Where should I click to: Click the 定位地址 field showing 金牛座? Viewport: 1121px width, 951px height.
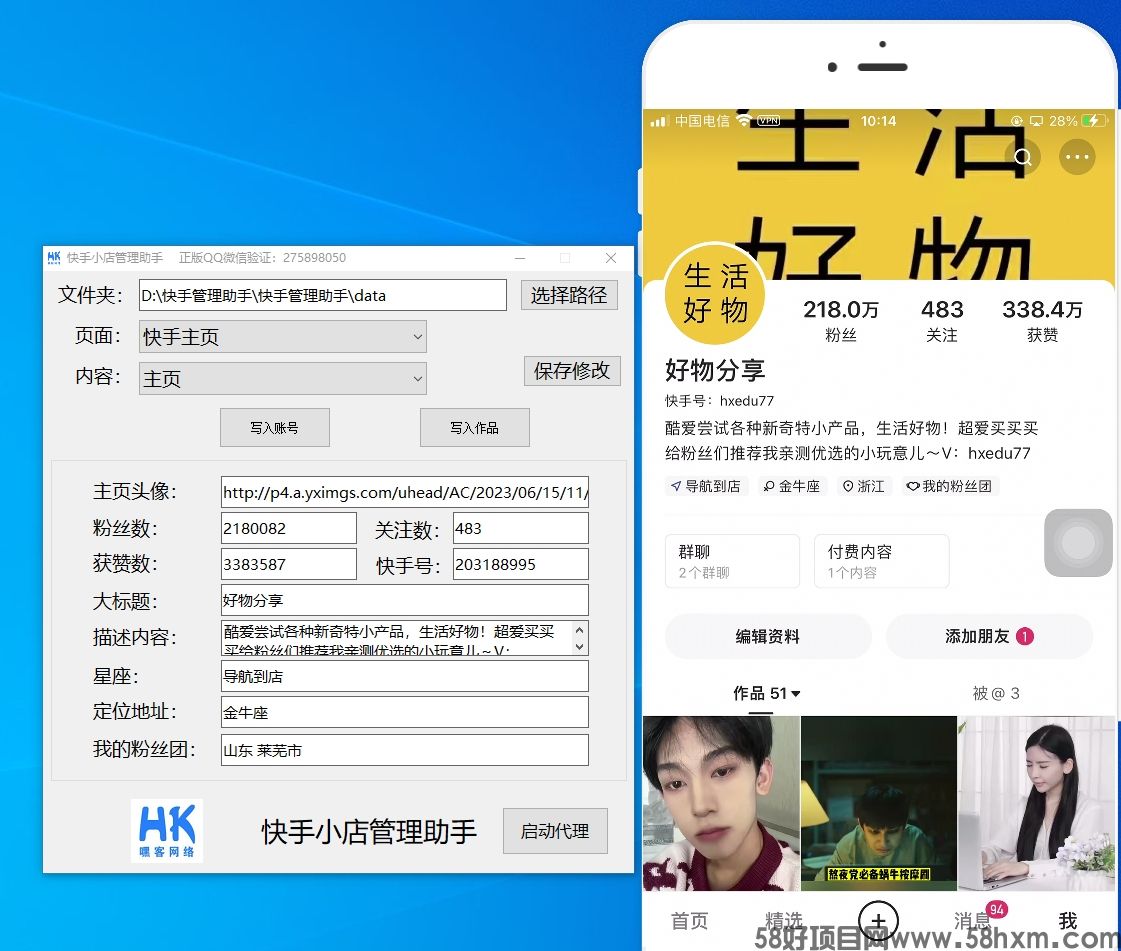coord(405,712)
